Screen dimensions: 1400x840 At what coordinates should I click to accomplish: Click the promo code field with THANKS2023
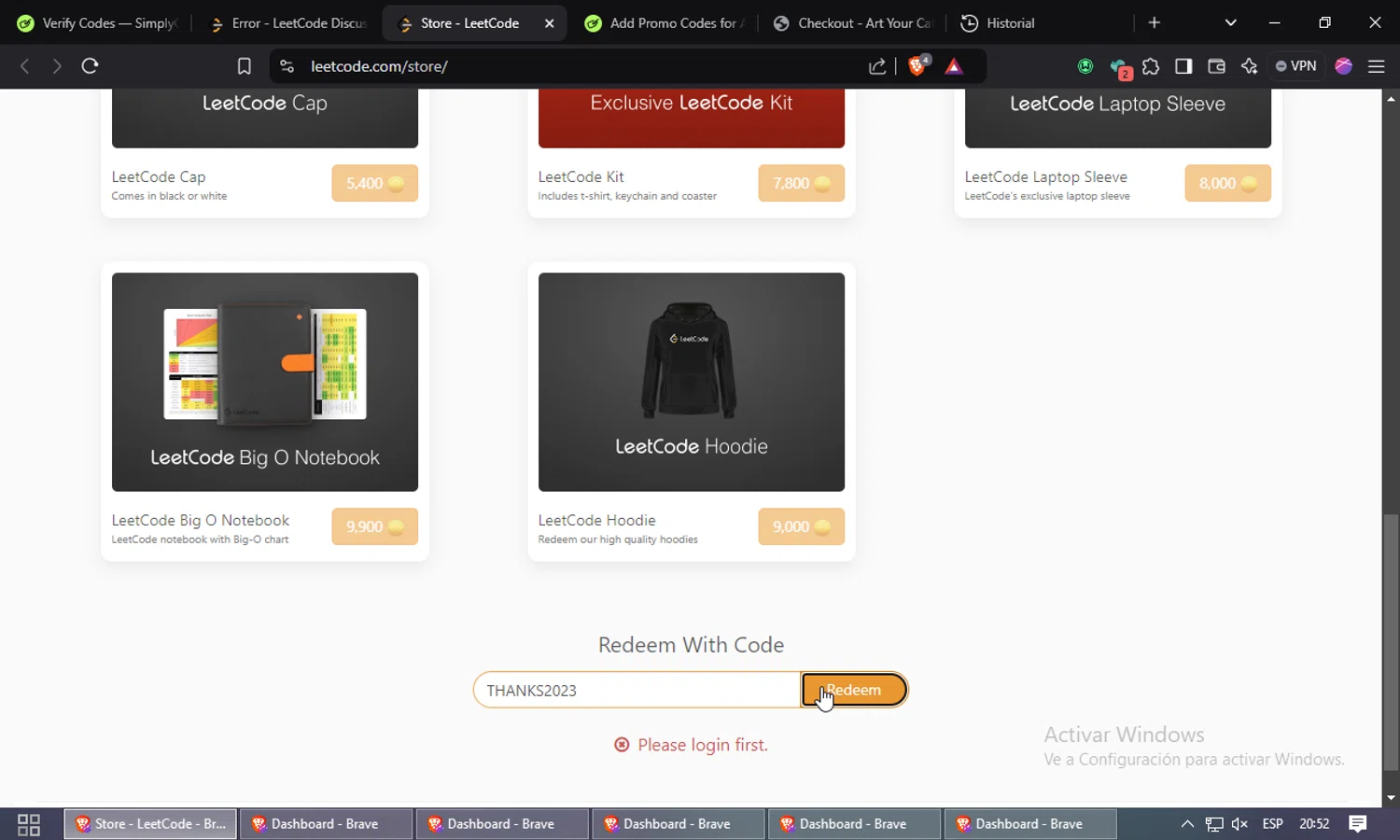[637, 690]
